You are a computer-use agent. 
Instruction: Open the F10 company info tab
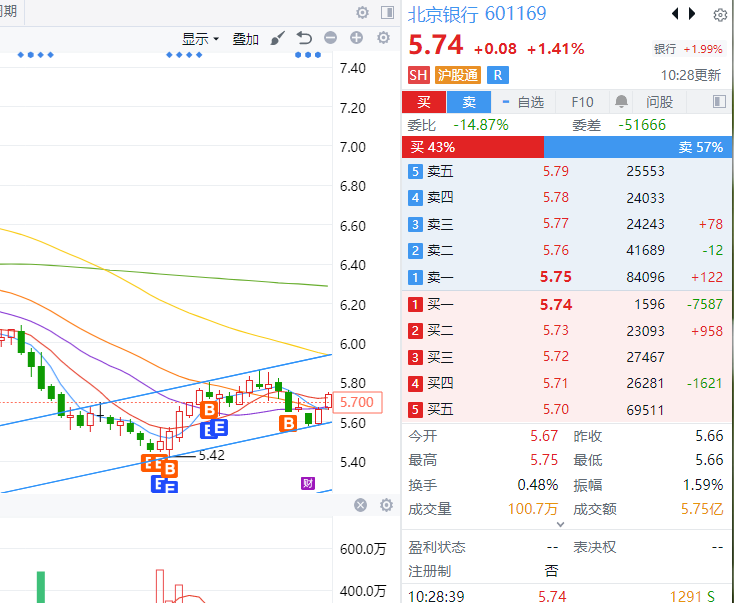582,102
